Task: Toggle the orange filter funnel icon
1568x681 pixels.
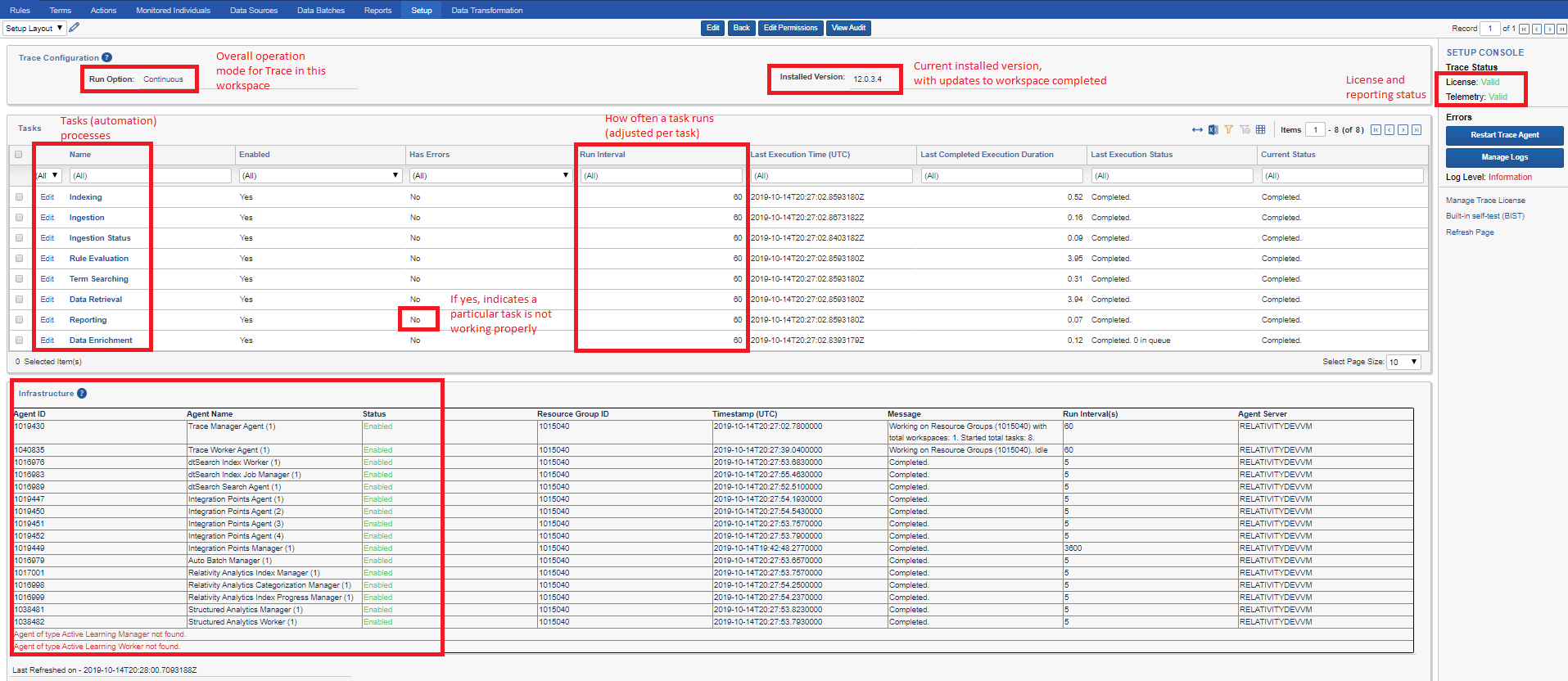Action: (1229, 130)
